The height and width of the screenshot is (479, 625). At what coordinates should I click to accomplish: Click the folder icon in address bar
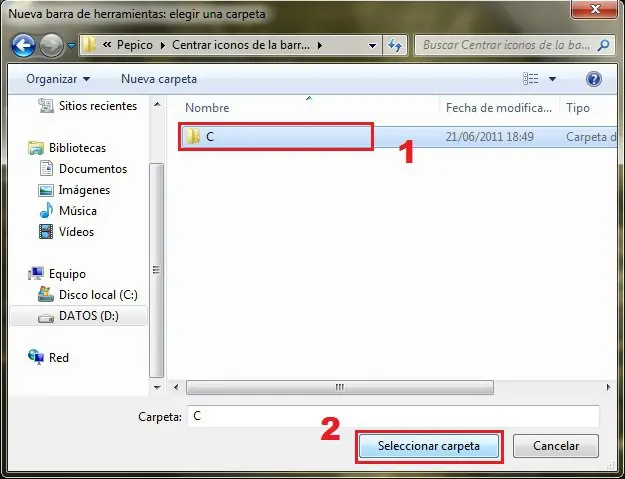[89, 45]
